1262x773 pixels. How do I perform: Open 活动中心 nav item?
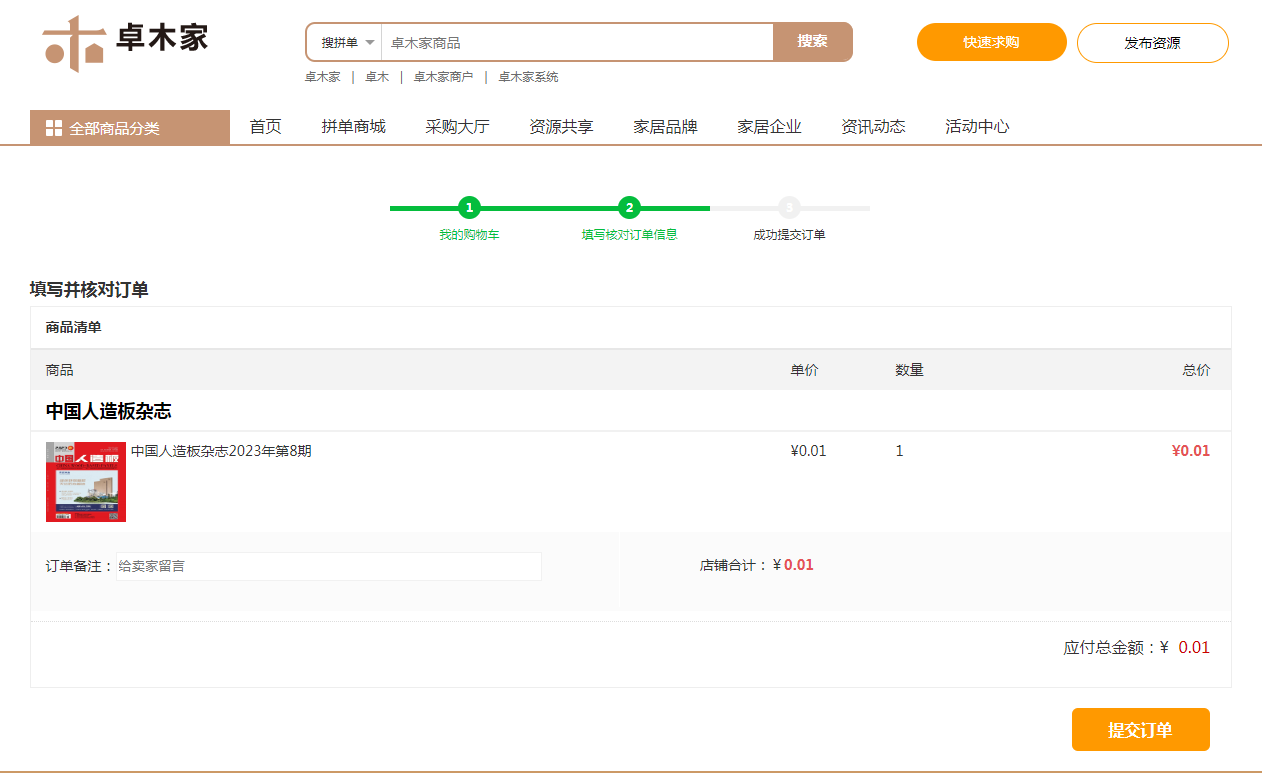click(x=977, y=127)
